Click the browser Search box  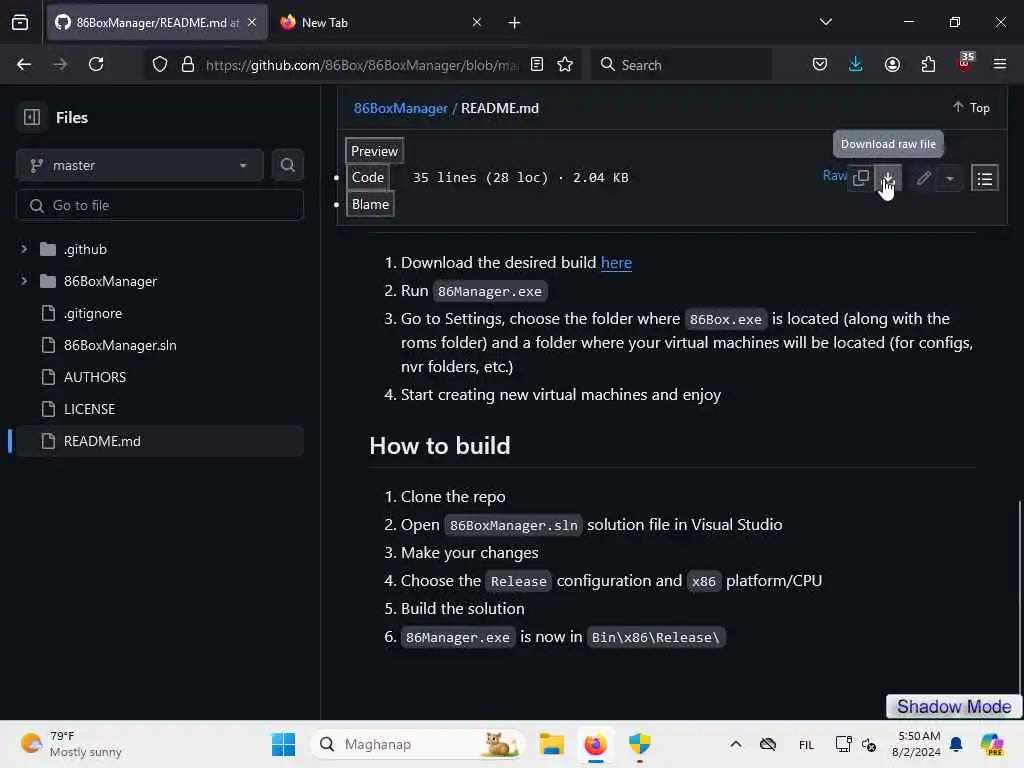[681, 65]
